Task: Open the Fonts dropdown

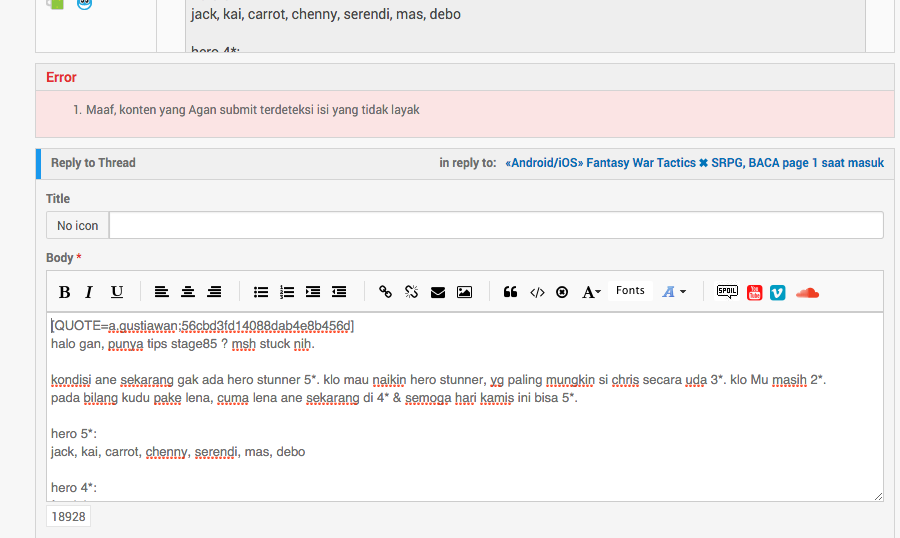Action: point(630,291)
